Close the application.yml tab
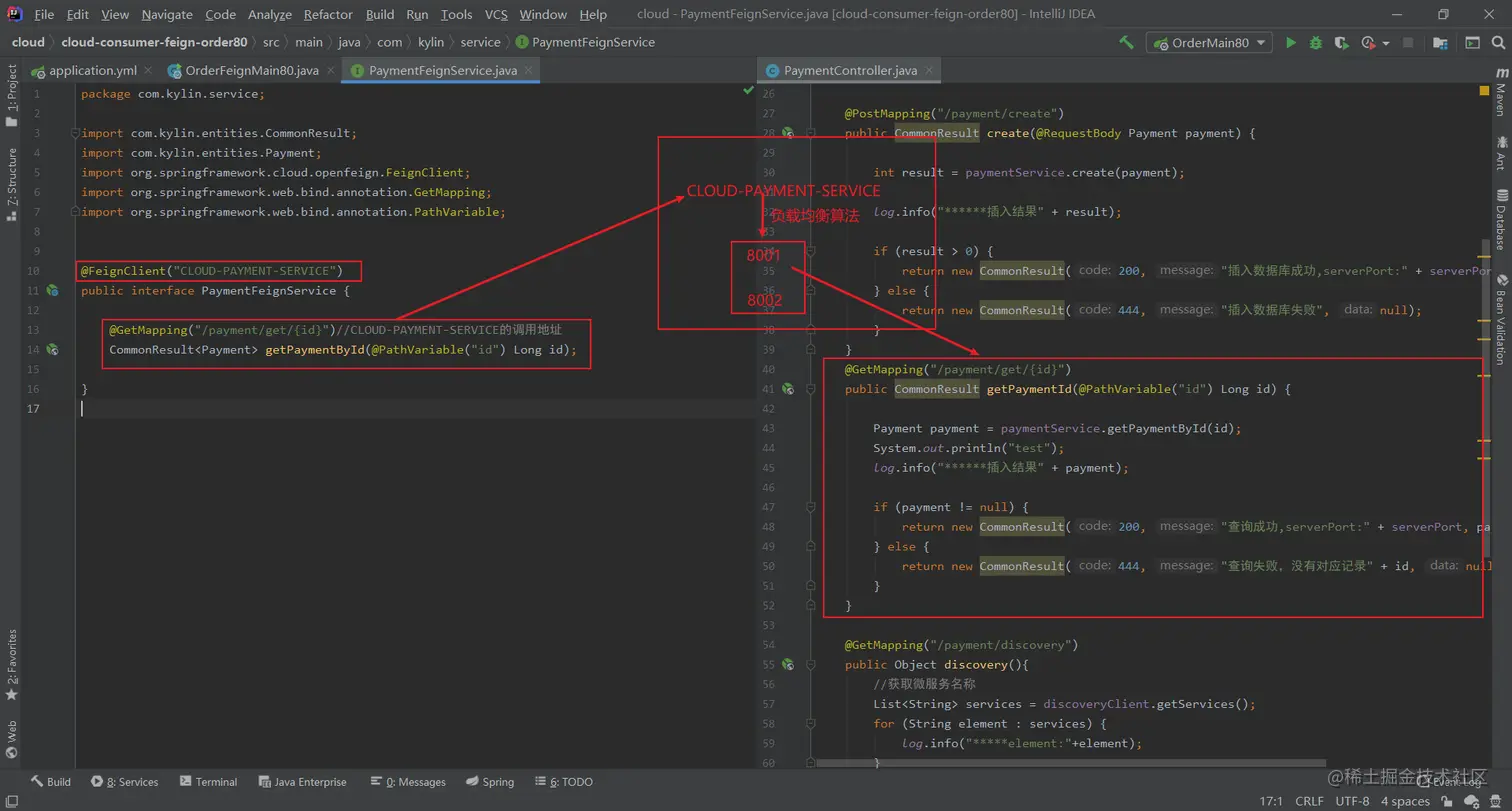Image resolution: width=1512 pixels, height=811 pixels. (148, 70)
